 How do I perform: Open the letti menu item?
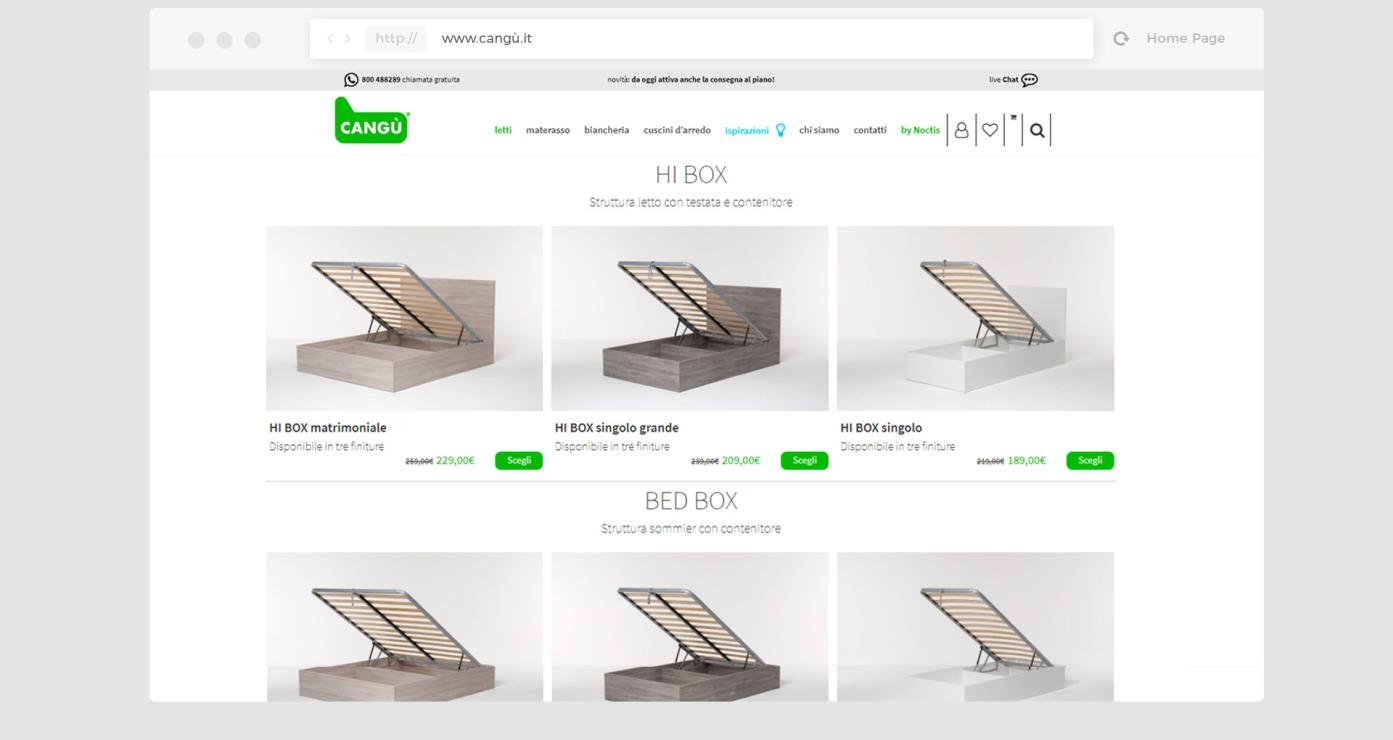(x=503, y=130)
